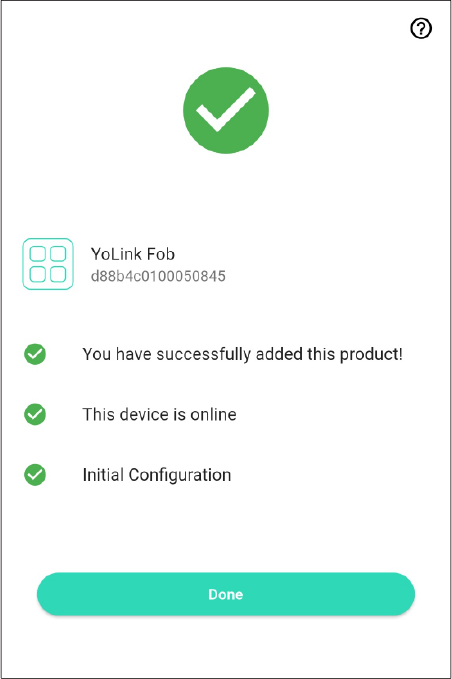Viewport: 452px width, 679px height.
Task: Select the 'This device is online' status line
Action: [159, 414]
